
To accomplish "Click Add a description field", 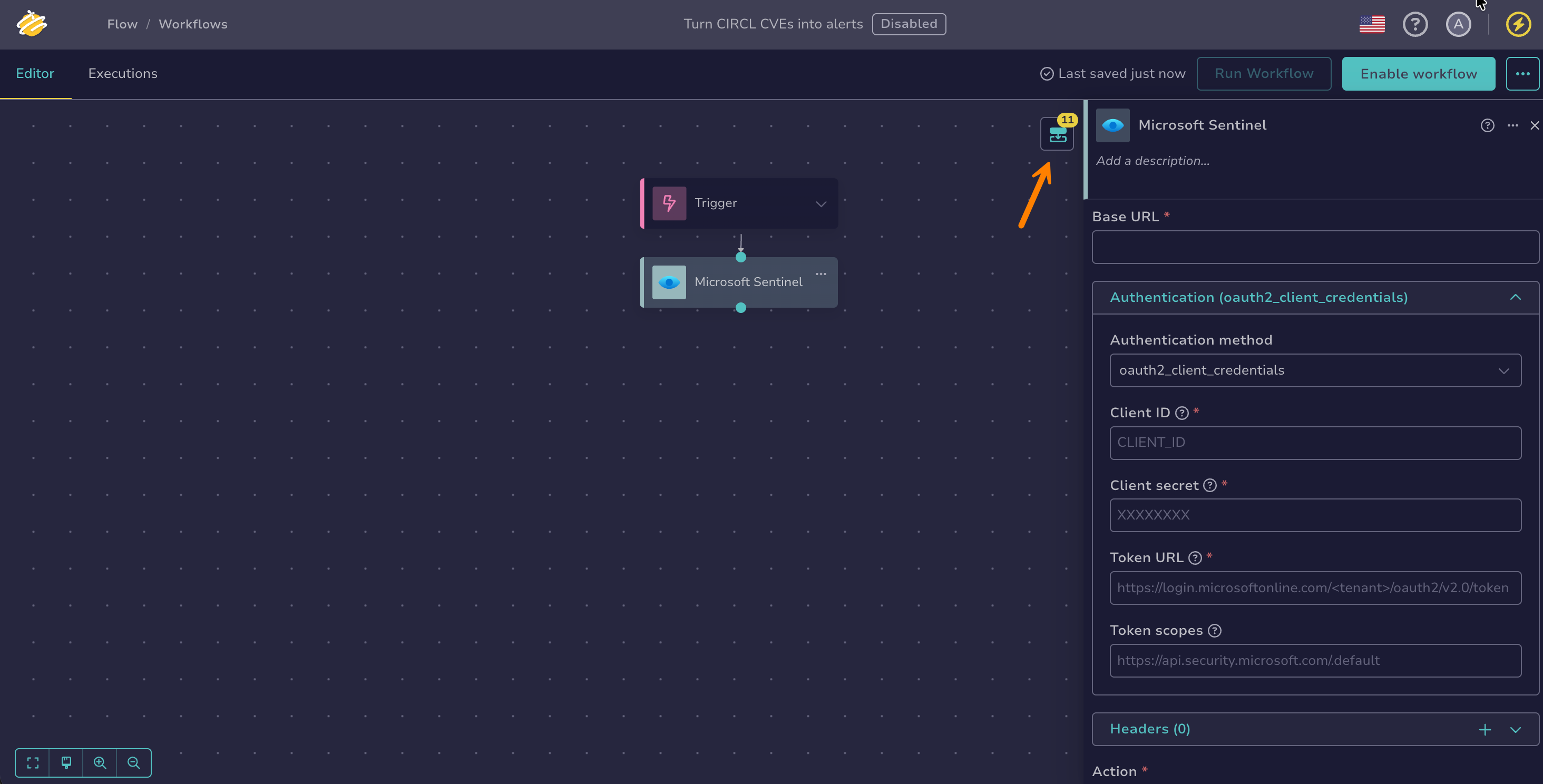I will 1153,161.
